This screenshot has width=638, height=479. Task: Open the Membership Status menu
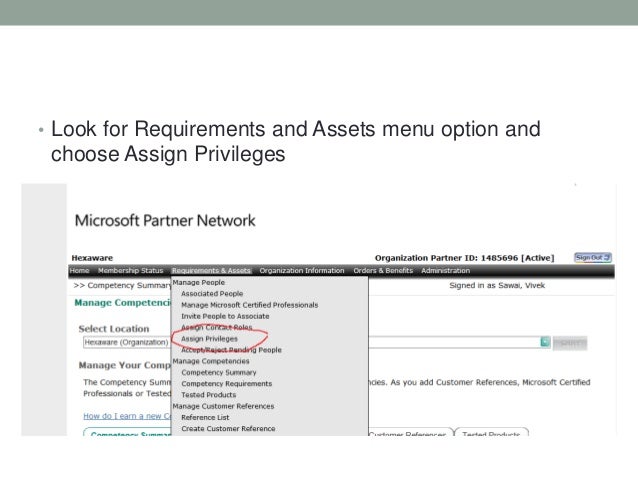click(131, 271)
